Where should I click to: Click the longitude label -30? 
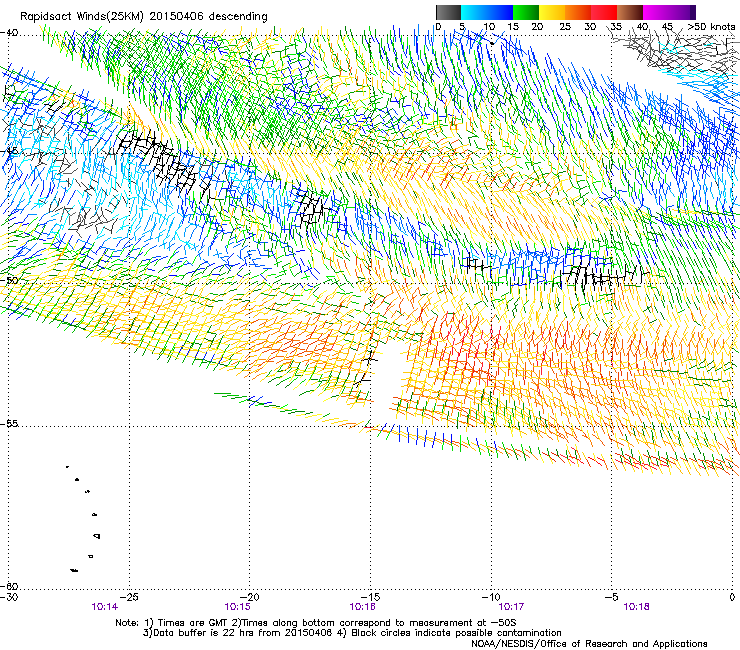(x=9, y=597)
